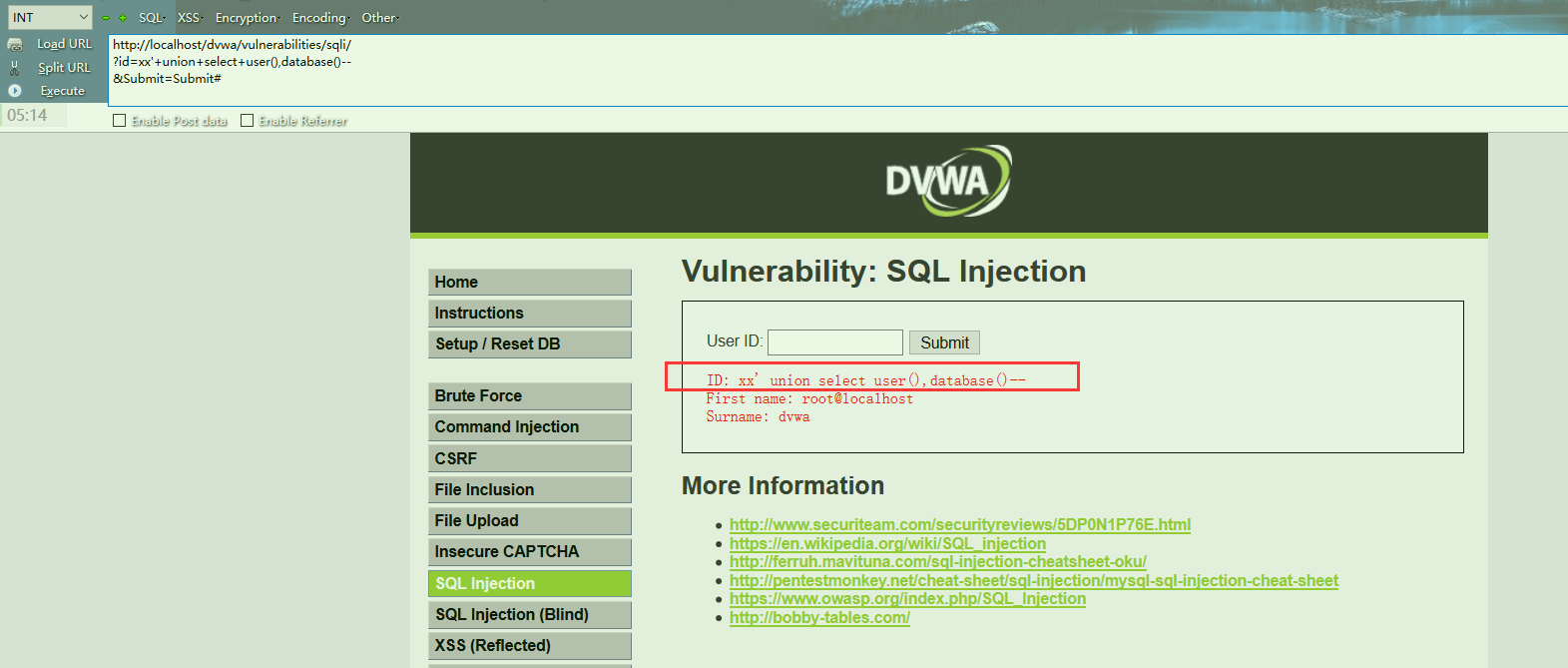Click the Load URL printer icon
The height and width of the screenshot is (668, 1568).
click(15, 44)
